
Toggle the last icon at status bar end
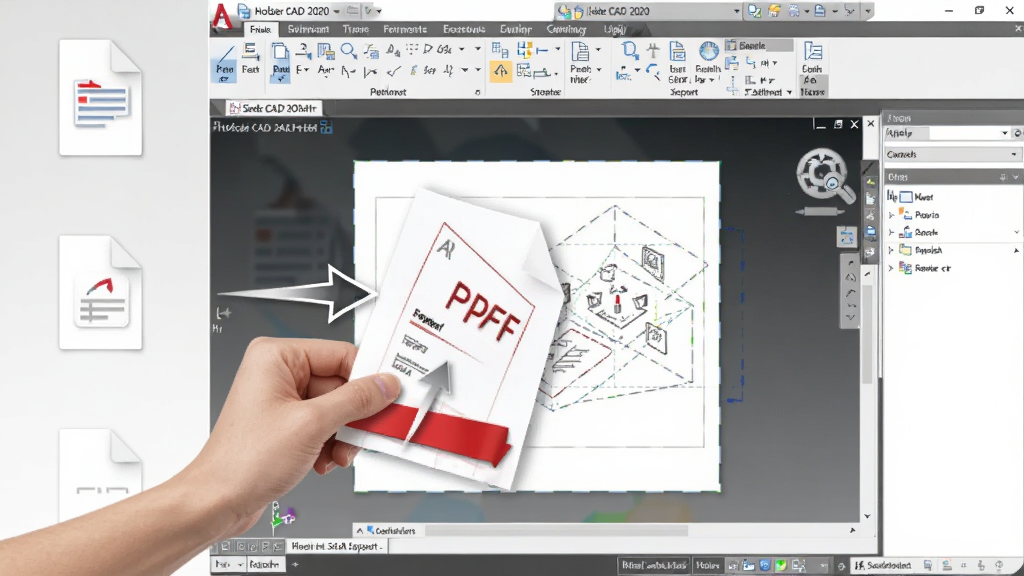coord(999,565)
